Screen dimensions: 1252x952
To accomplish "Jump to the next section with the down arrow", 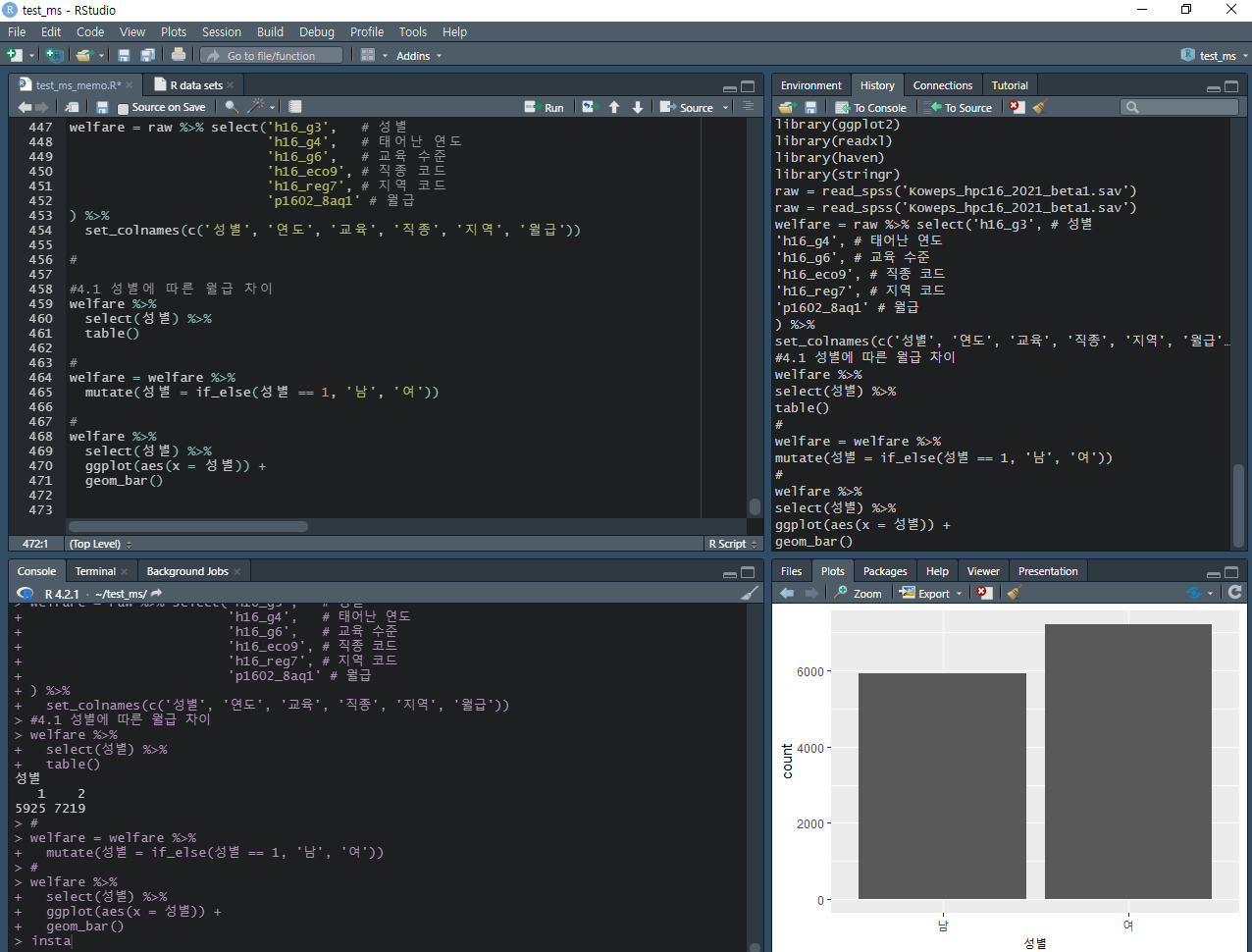I will 638,107.
